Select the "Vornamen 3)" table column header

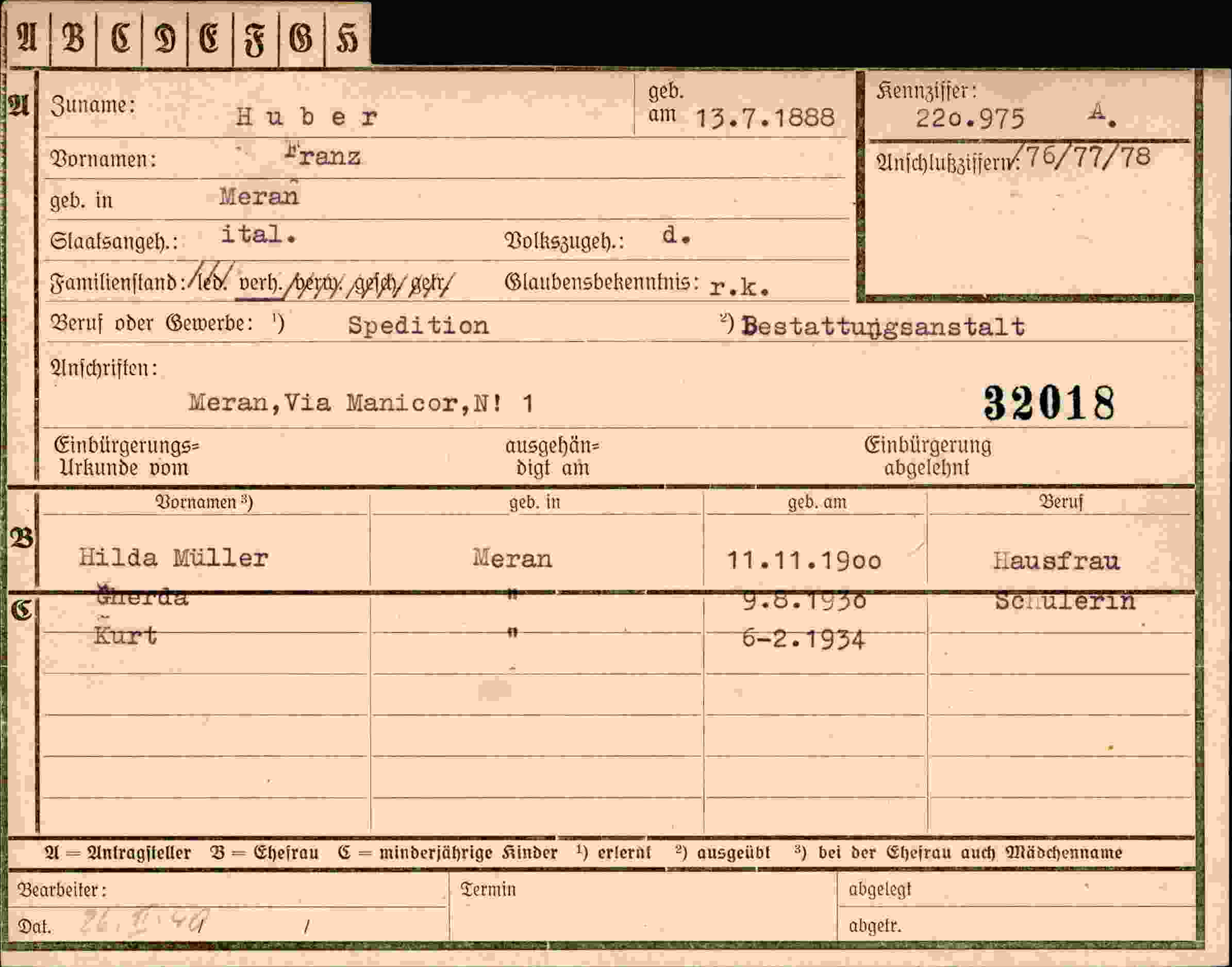[x=205, y=502]
